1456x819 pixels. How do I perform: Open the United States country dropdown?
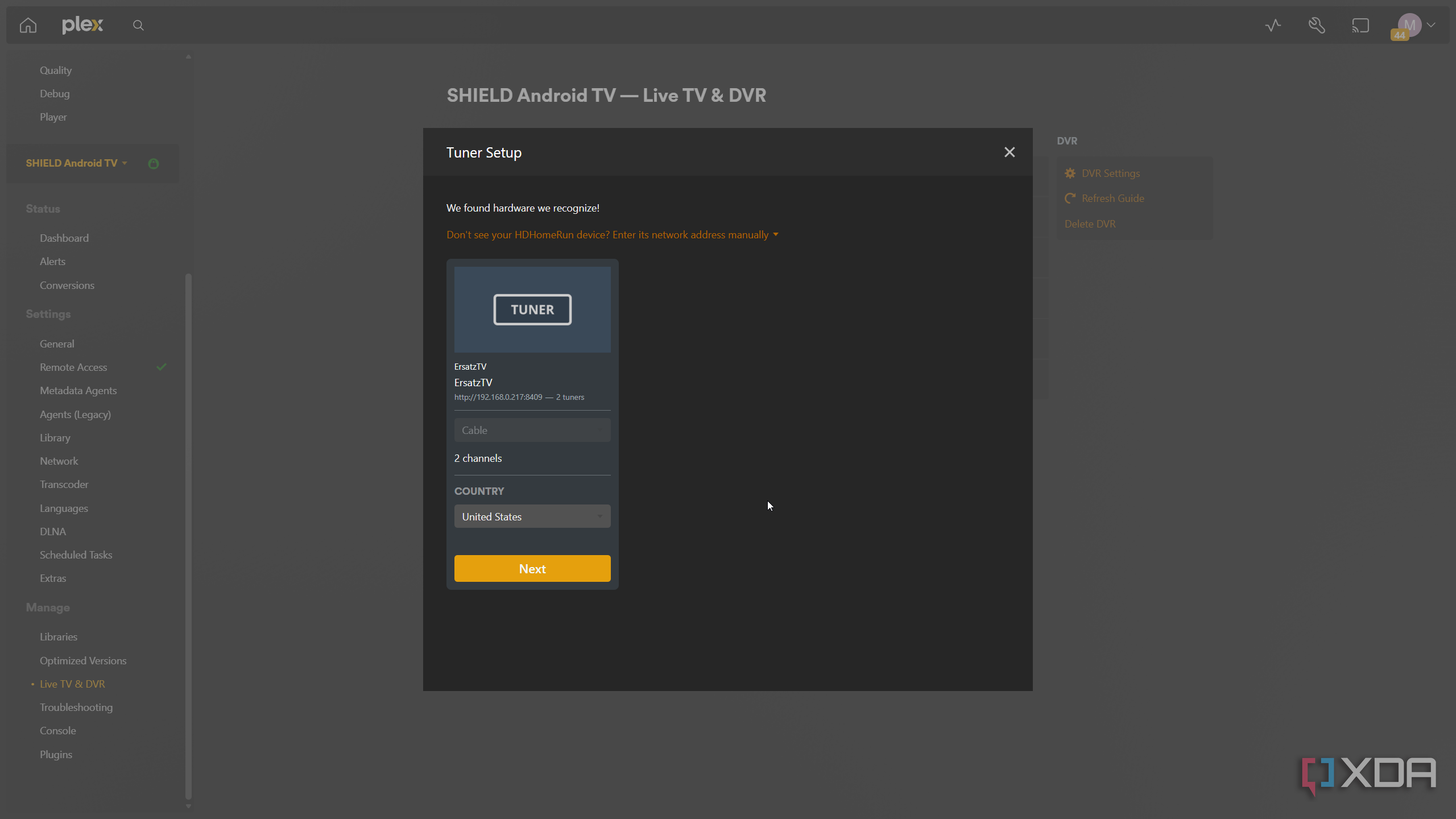532,516
